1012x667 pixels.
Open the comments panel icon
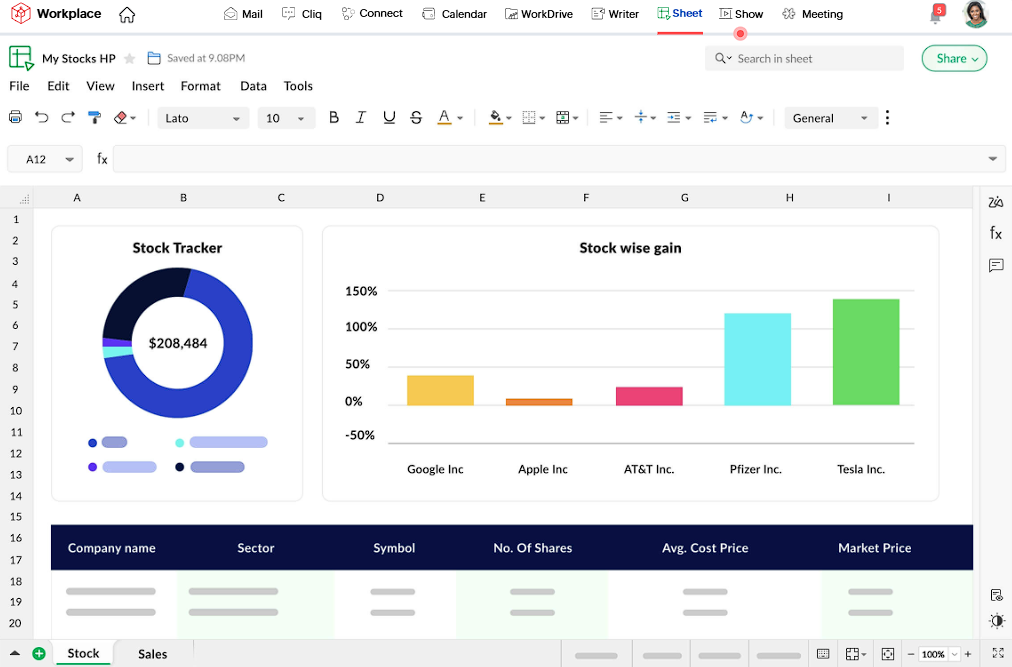pyautogui.click(x=995, y=265)
